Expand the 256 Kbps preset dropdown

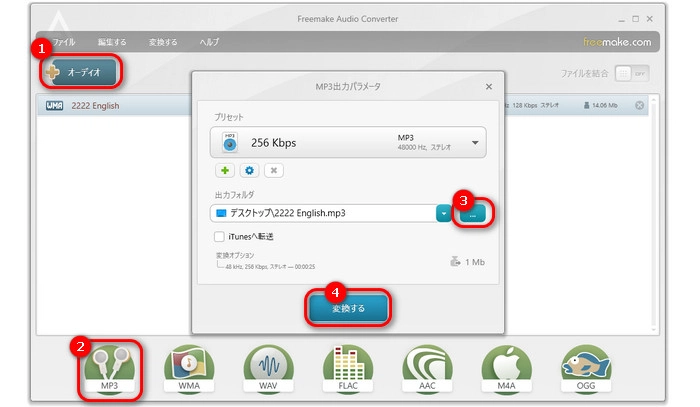tap(474, 142)
